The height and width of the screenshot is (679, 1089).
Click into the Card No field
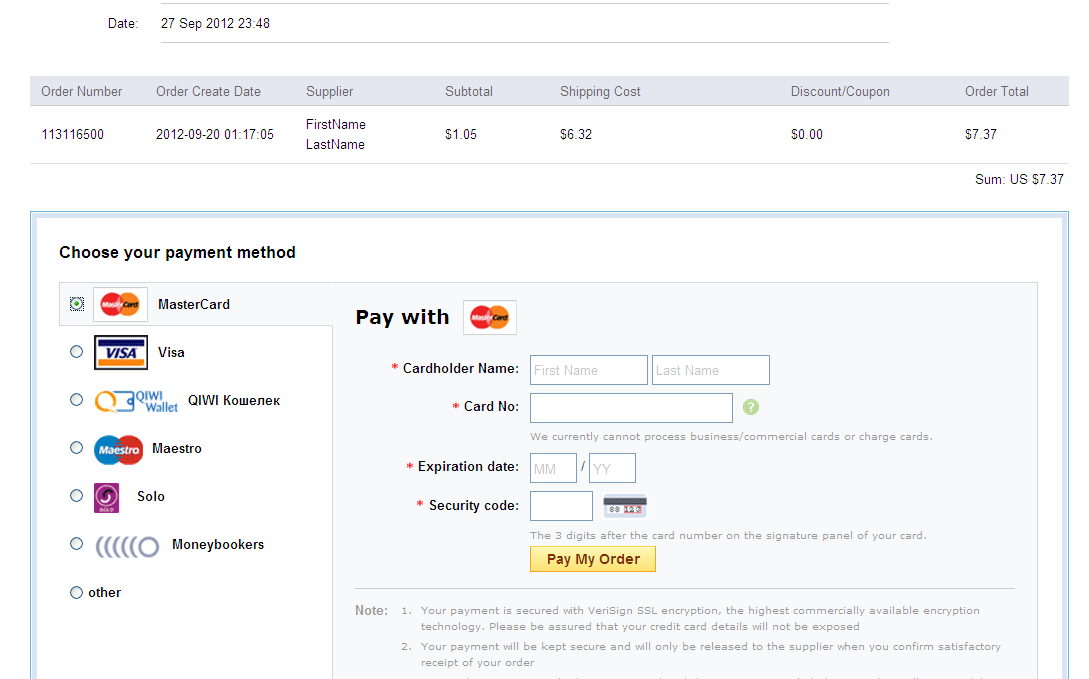pyautogui.click(x=631, y=408)
